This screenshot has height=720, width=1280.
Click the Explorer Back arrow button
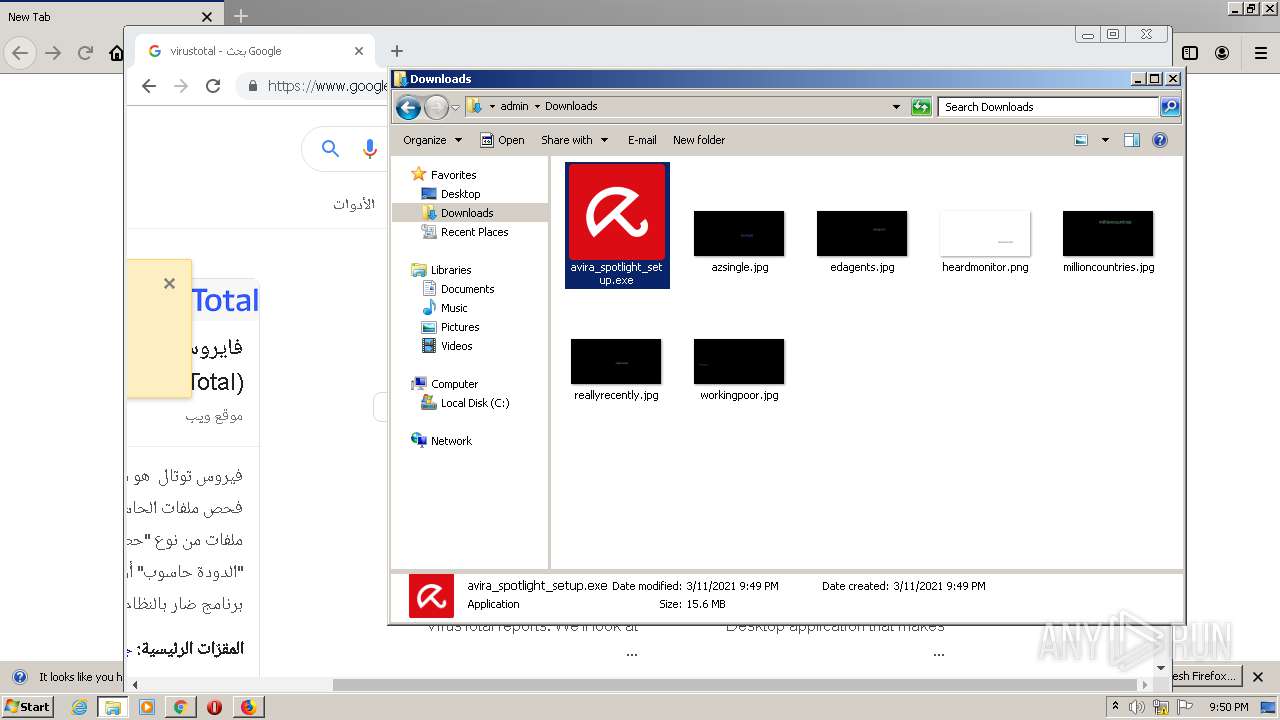(x=408, y=107)
